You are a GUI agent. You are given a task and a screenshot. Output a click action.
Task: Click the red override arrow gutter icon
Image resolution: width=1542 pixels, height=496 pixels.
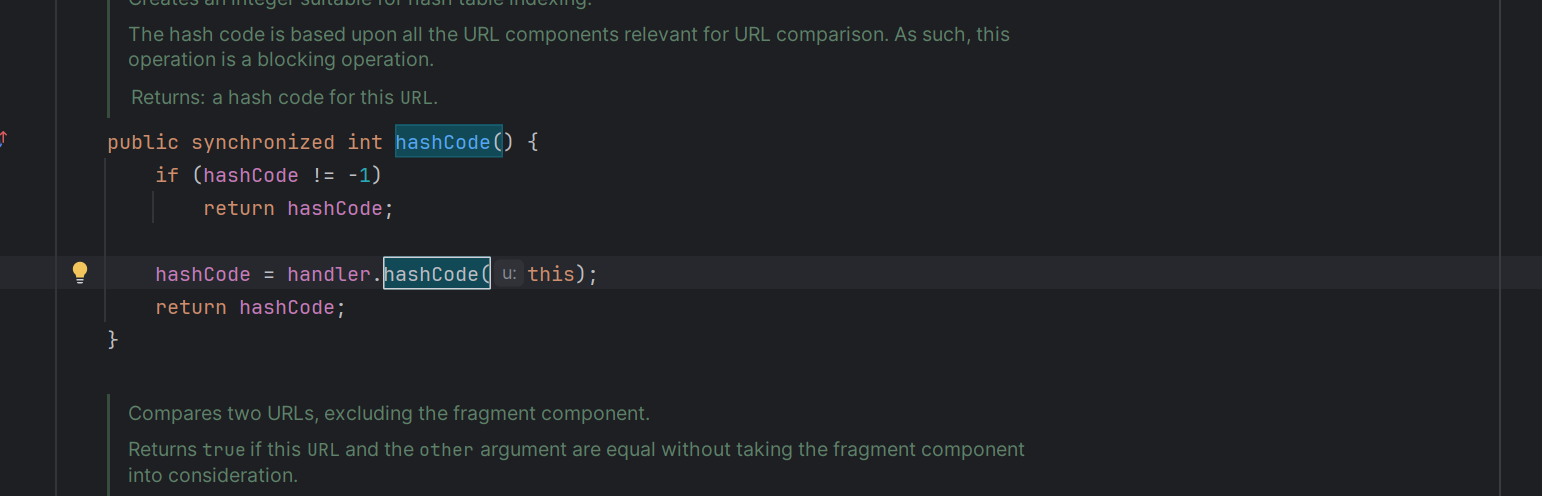click(3, 138)
